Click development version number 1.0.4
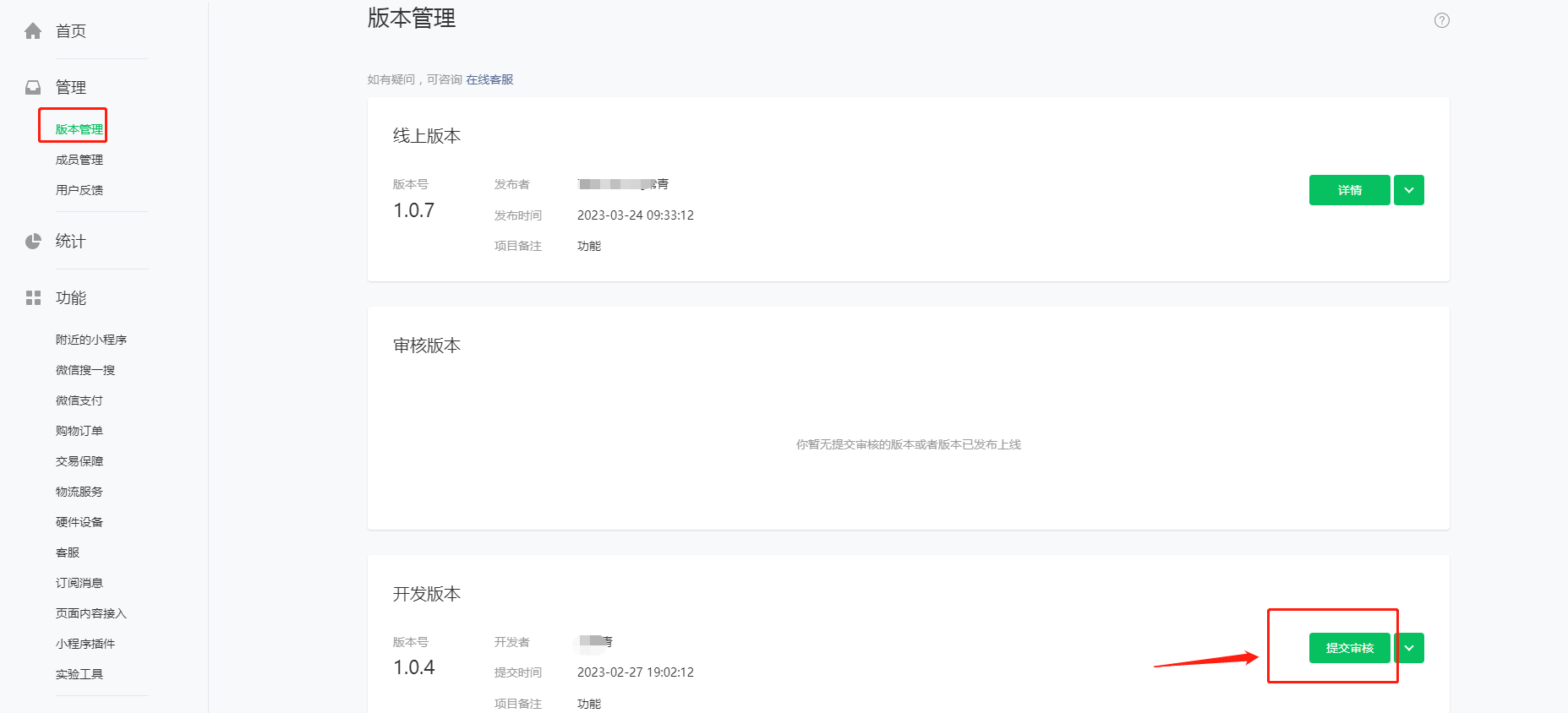 [413, 667]
